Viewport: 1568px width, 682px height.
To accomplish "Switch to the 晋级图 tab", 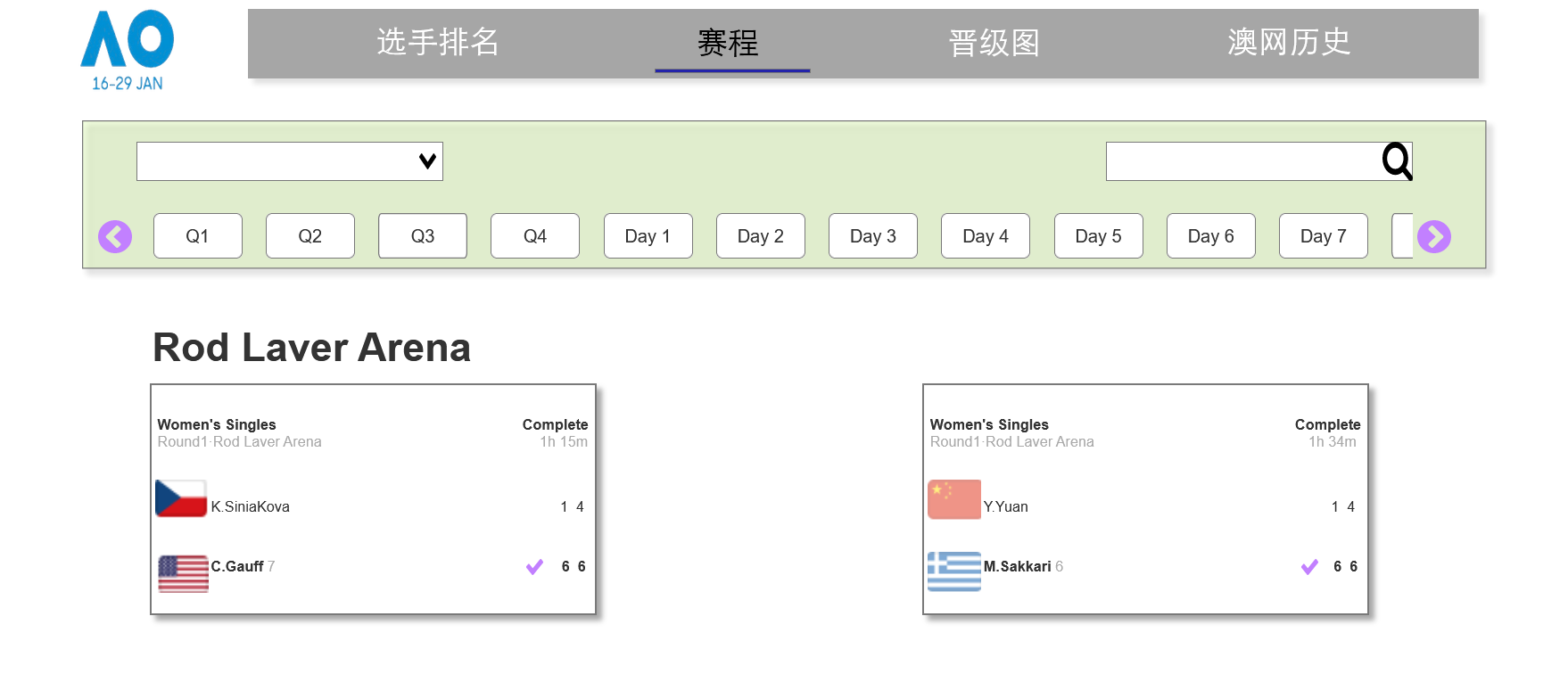I will (x=994, y=42).
